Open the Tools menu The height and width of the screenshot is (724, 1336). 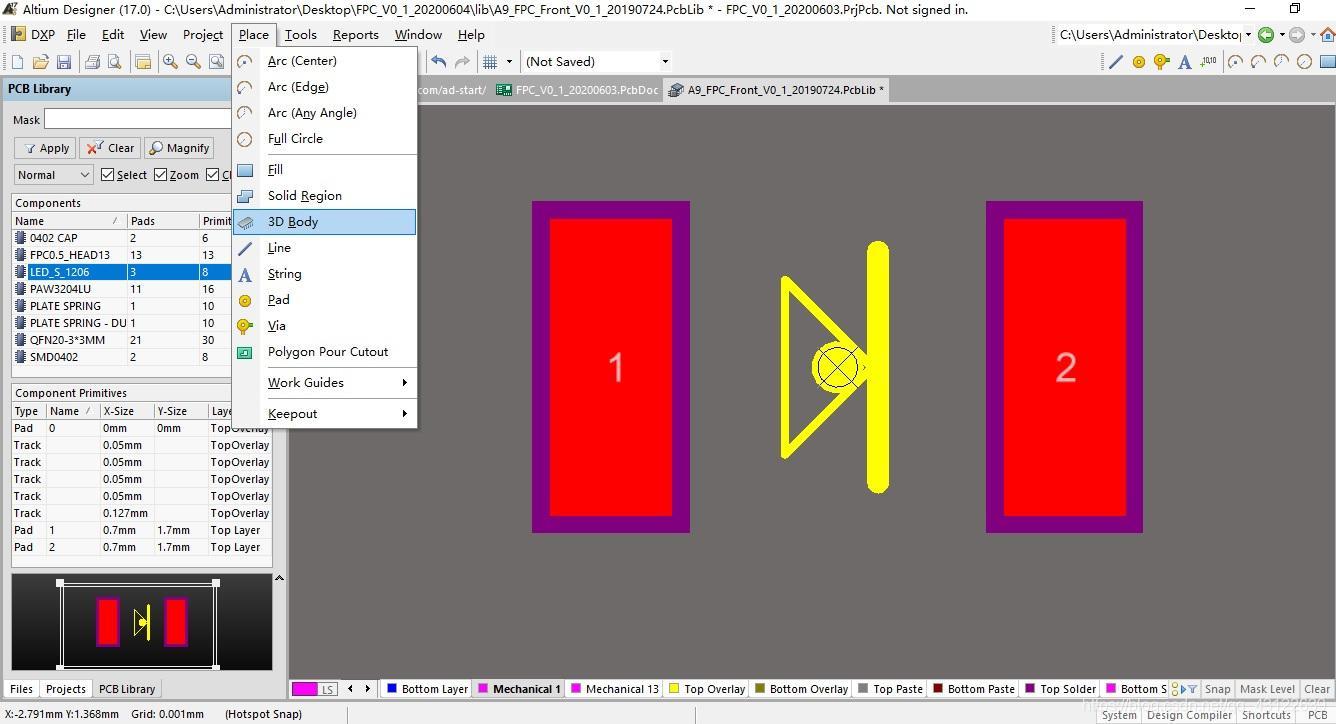pos(300,34)
